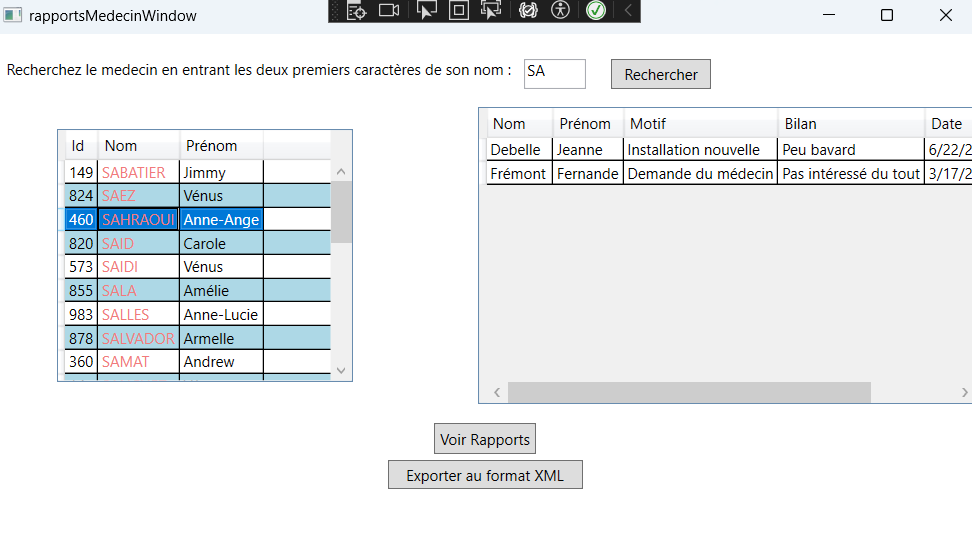Activate the Select Element cursor tool

426,11
